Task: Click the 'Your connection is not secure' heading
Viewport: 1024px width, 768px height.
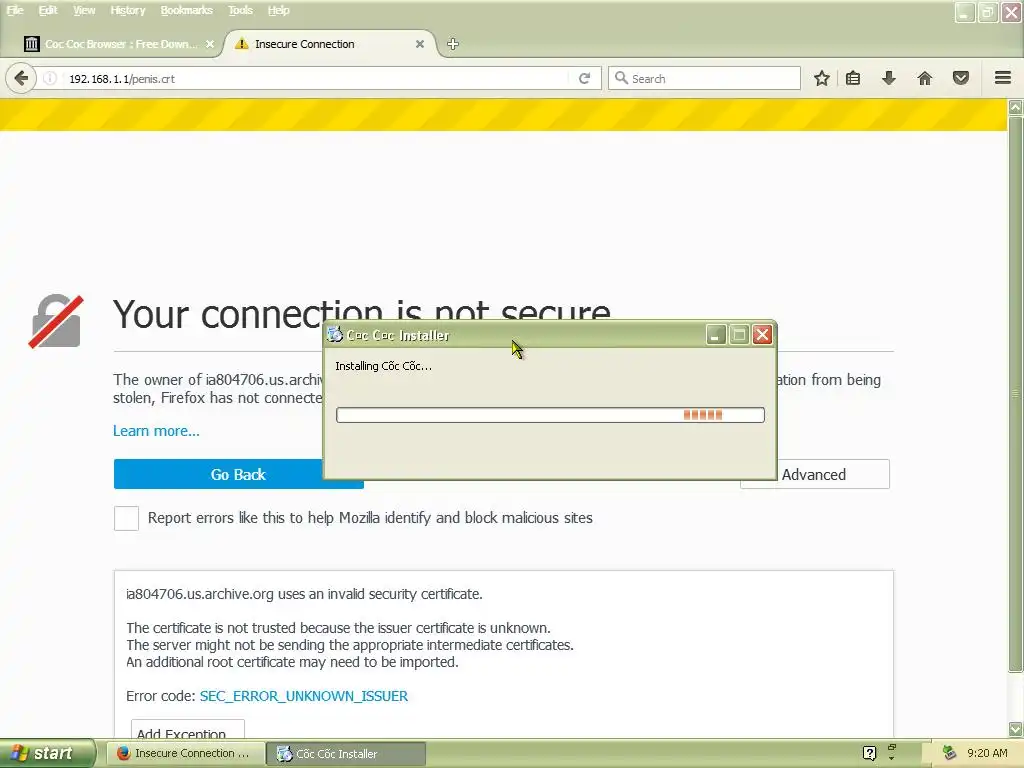Action: (362, 313)
